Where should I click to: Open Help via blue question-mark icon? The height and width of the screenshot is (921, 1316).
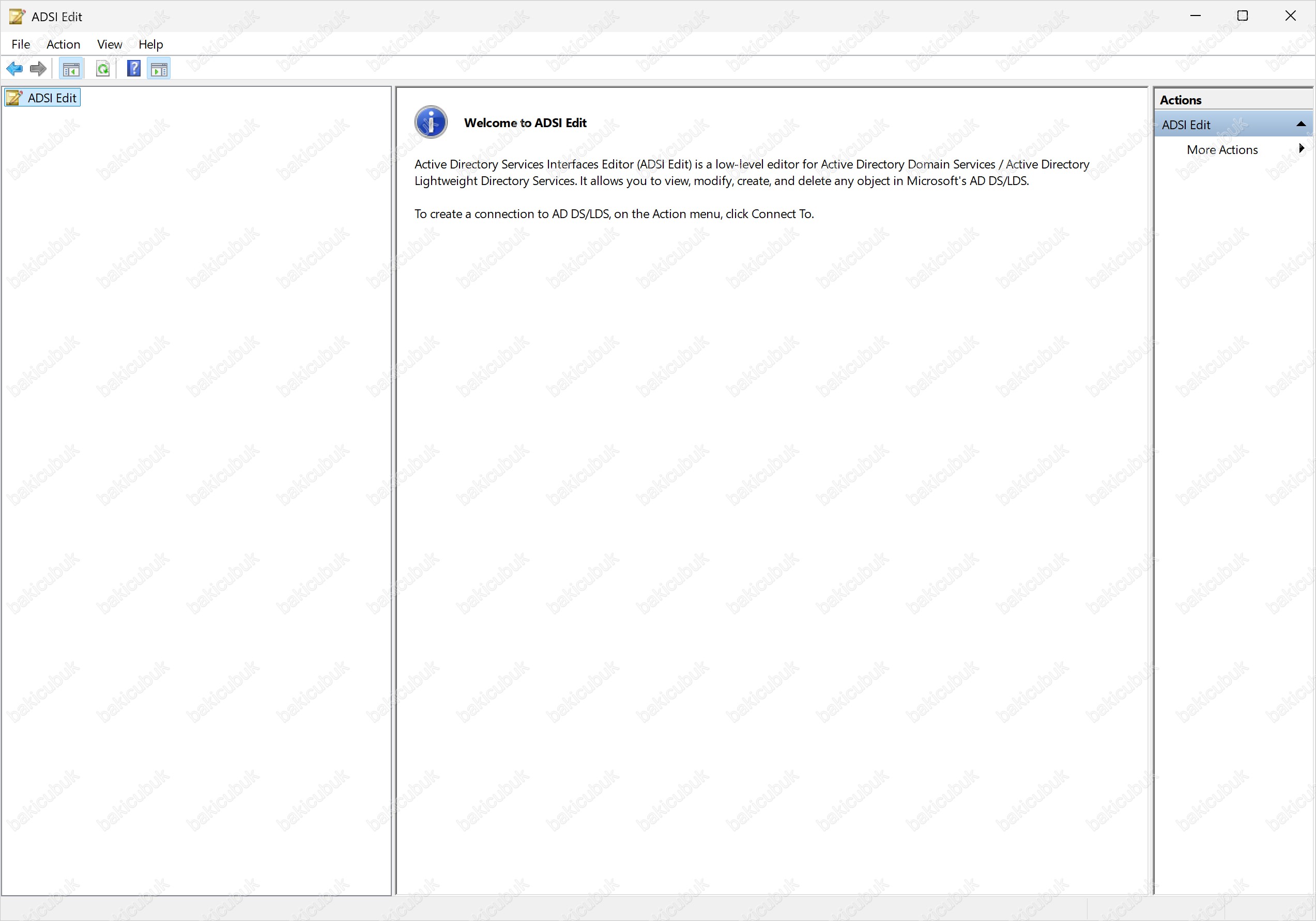[133, 69]
